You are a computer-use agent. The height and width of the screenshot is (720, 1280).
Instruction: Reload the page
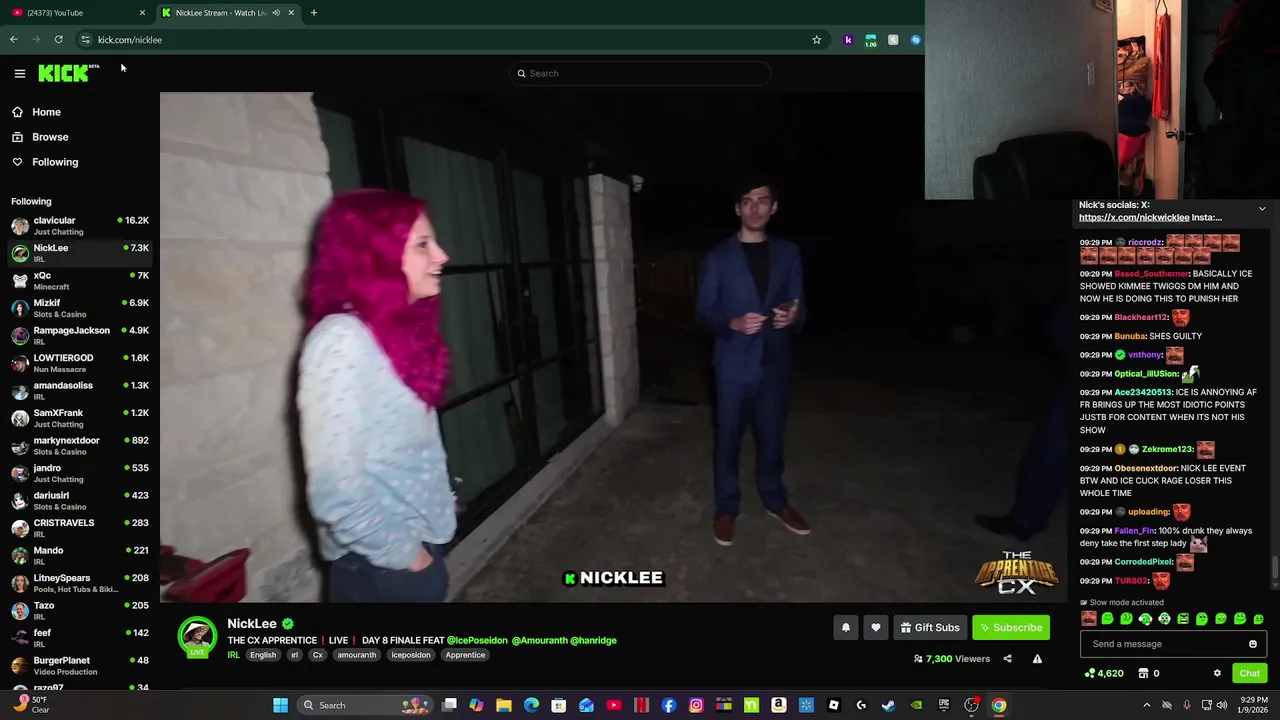(59, 39)
